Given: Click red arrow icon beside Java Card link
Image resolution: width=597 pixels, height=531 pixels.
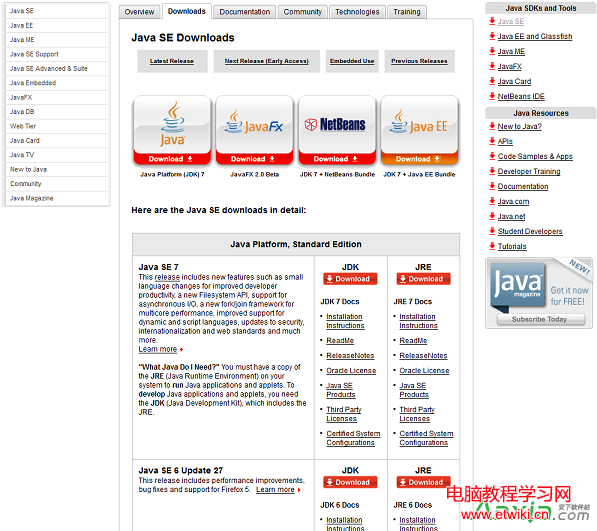Looking at the screenshot, I should point(492,81).
